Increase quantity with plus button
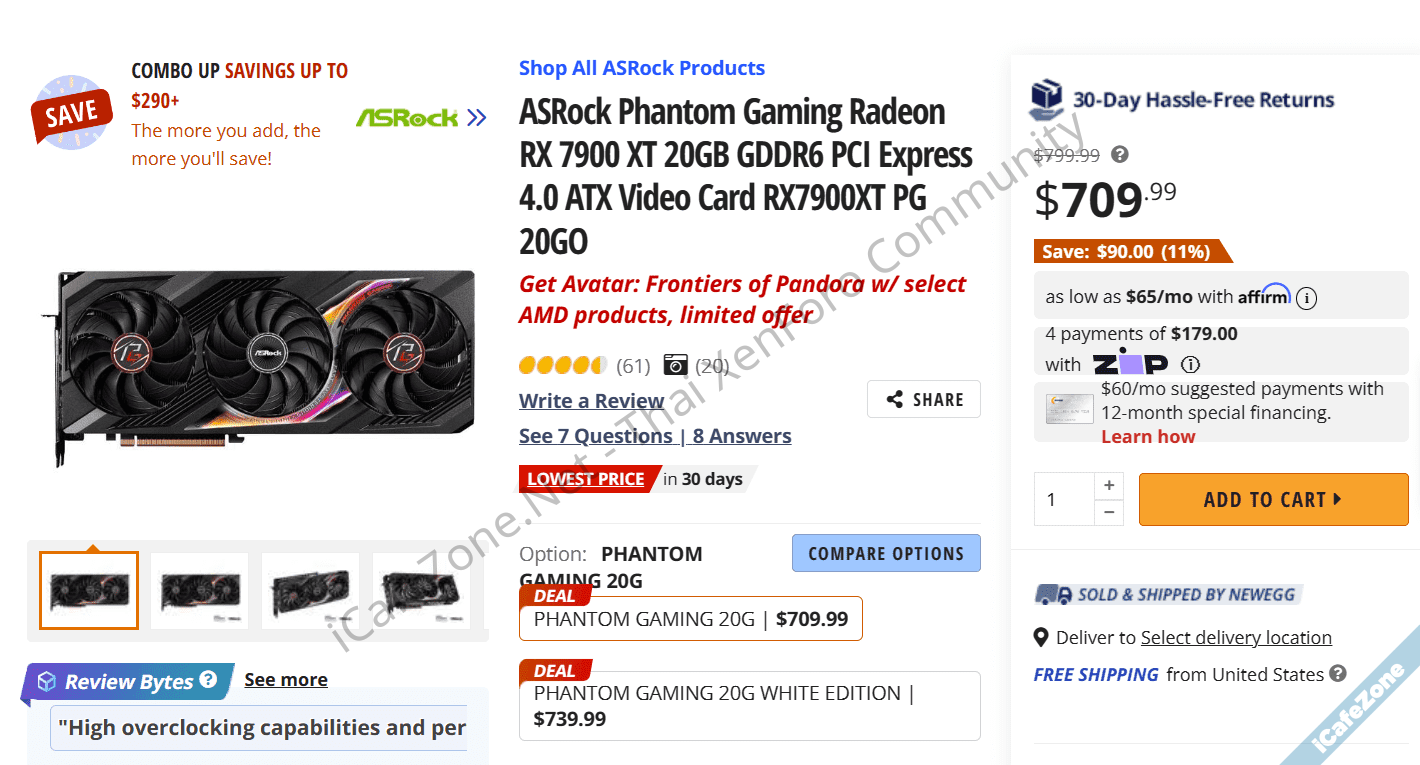Screen dimensions: 1420x765 1109,486
